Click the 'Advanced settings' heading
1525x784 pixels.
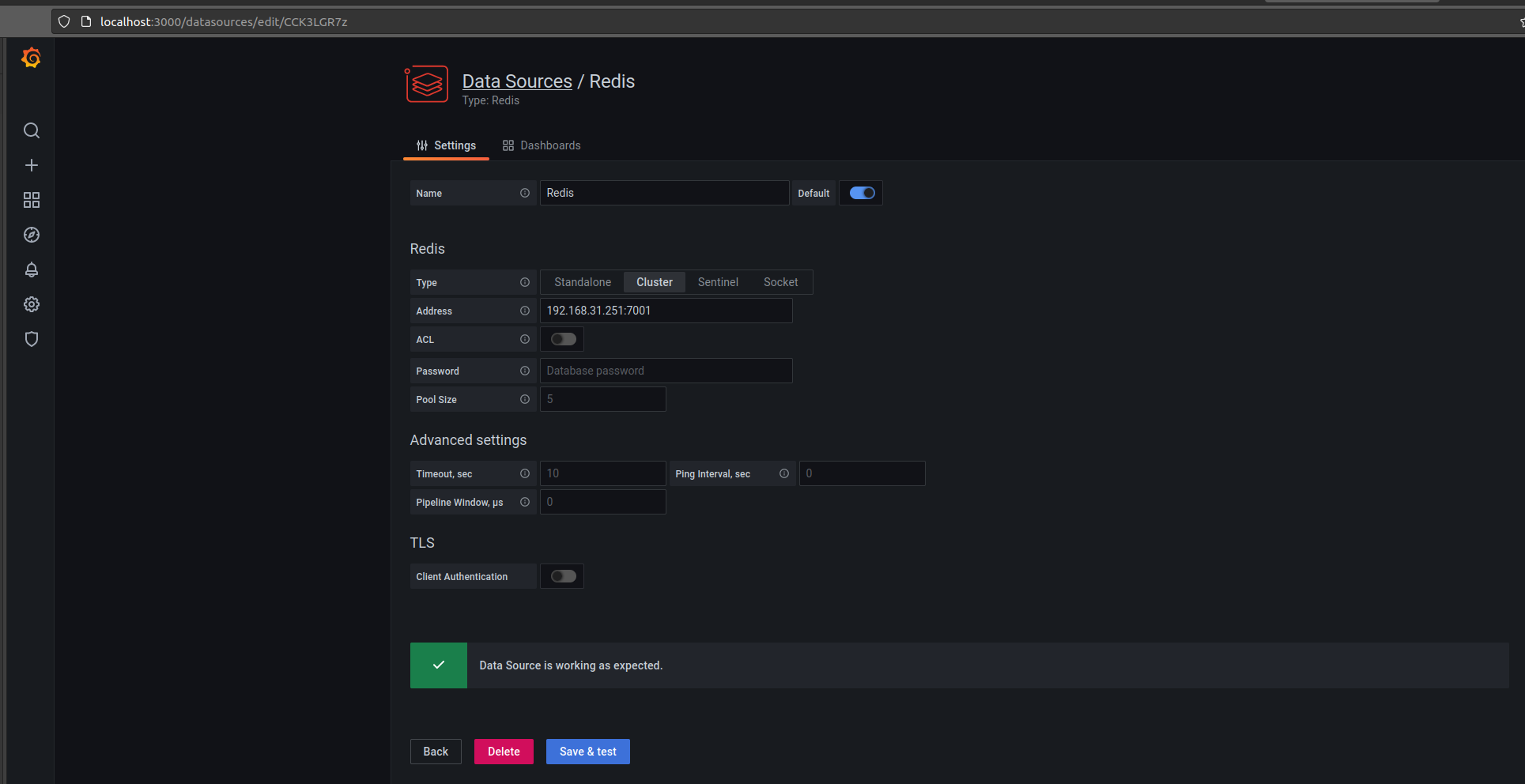click(x=468, y=440)
